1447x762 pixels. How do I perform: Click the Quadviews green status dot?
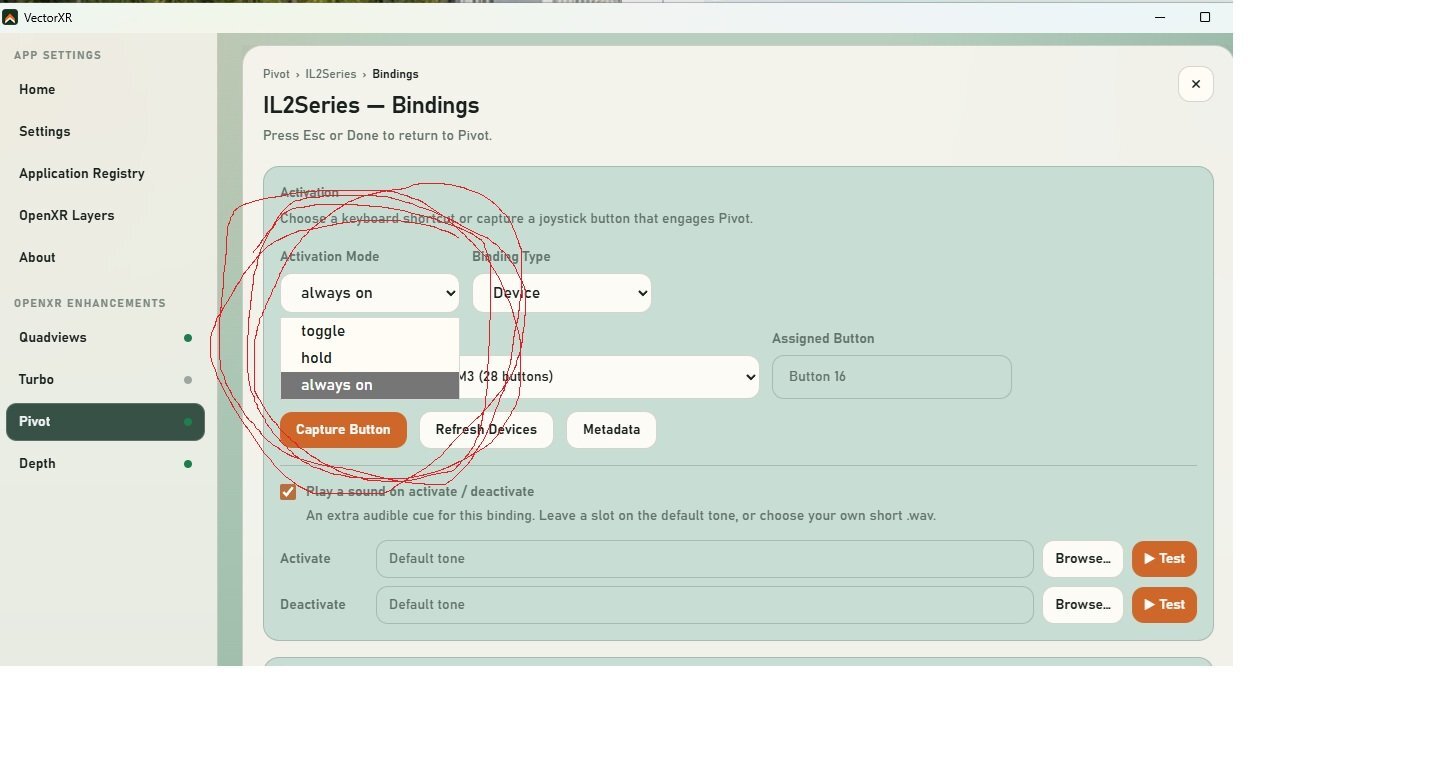coord(187,338)
